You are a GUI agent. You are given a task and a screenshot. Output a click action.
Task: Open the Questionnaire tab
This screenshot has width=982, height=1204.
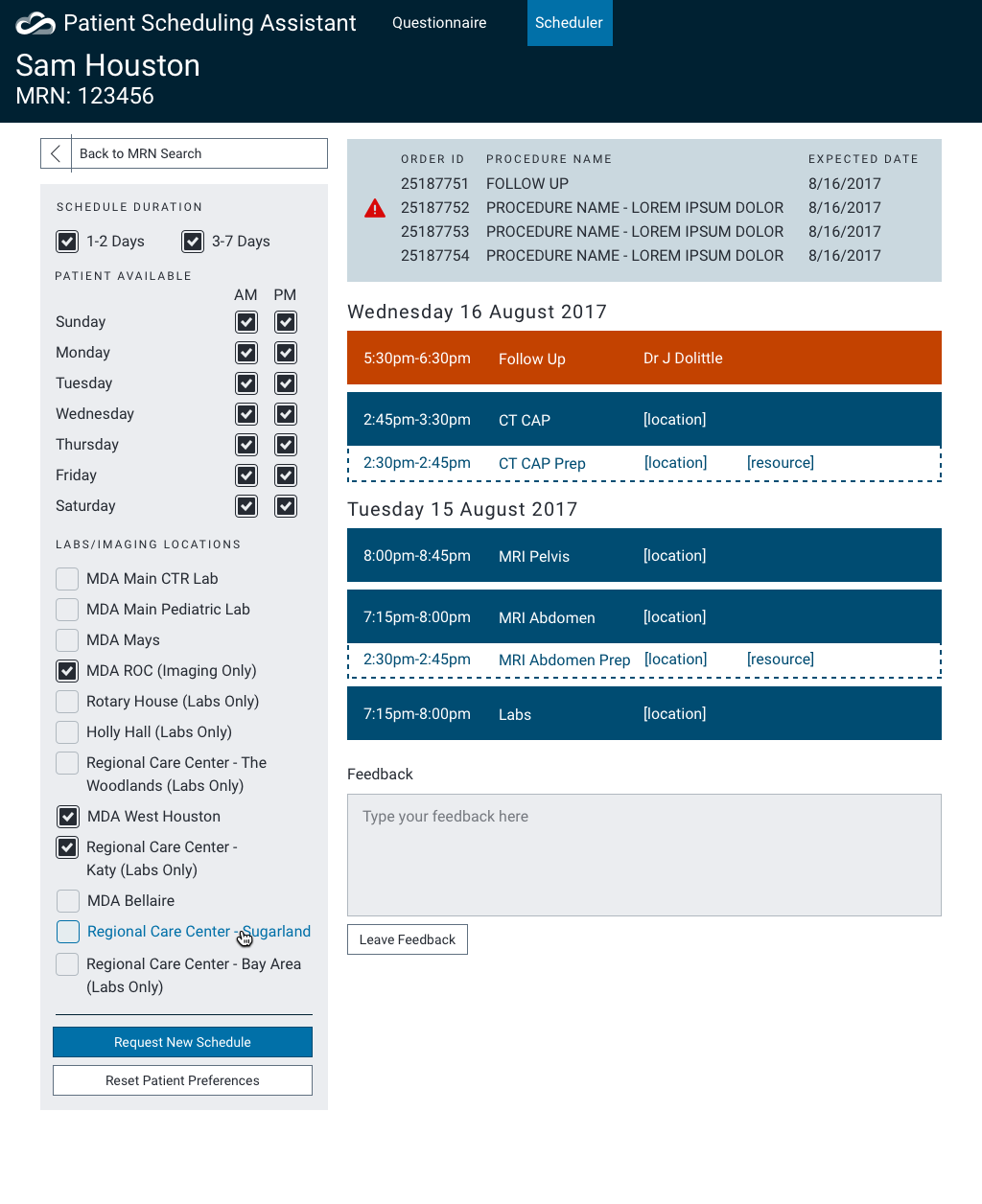[439, 23]
